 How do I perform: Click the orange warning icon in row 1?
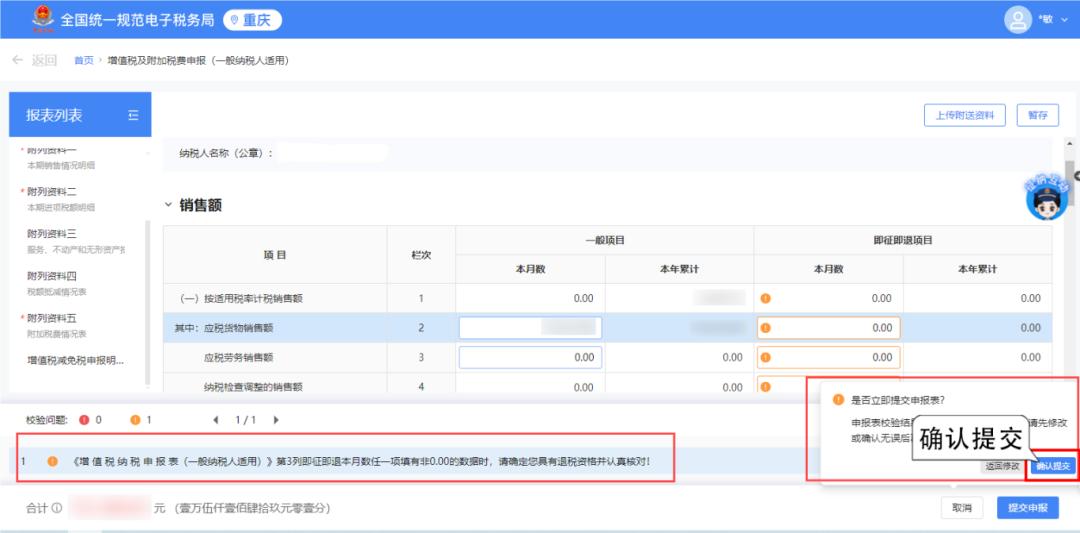[x=765, y=298]
